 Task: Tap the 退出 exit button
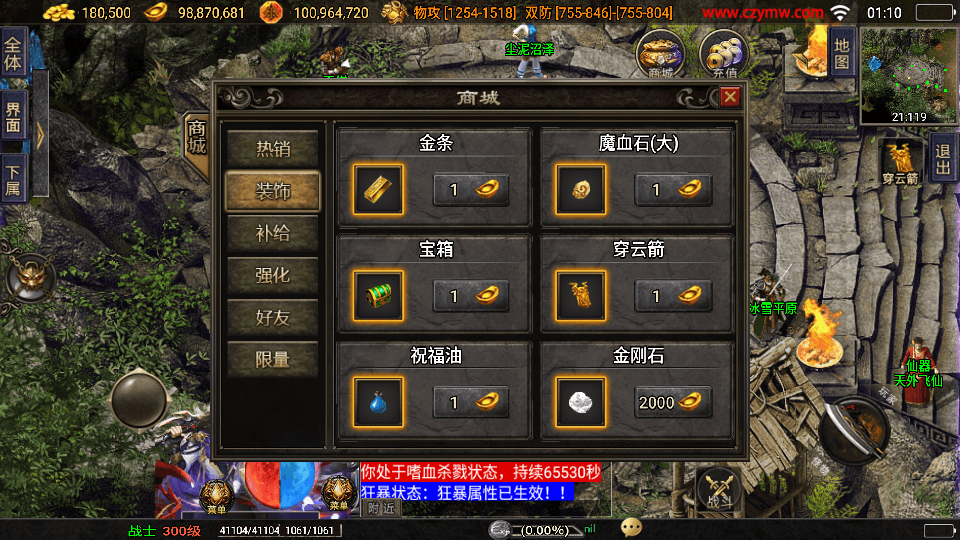943,159
